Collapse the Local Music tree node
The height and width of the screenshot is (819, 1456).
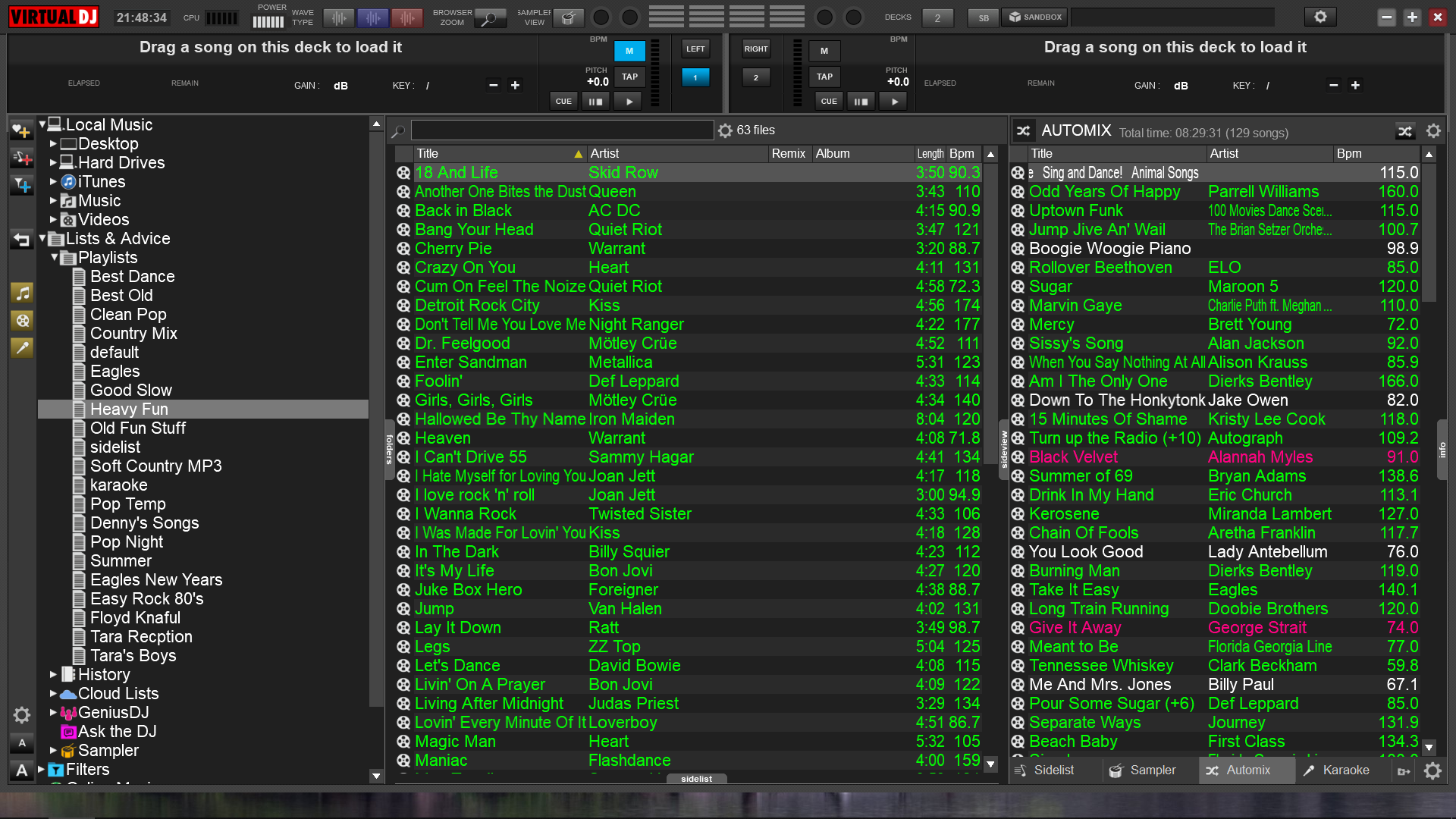[42, 124]
